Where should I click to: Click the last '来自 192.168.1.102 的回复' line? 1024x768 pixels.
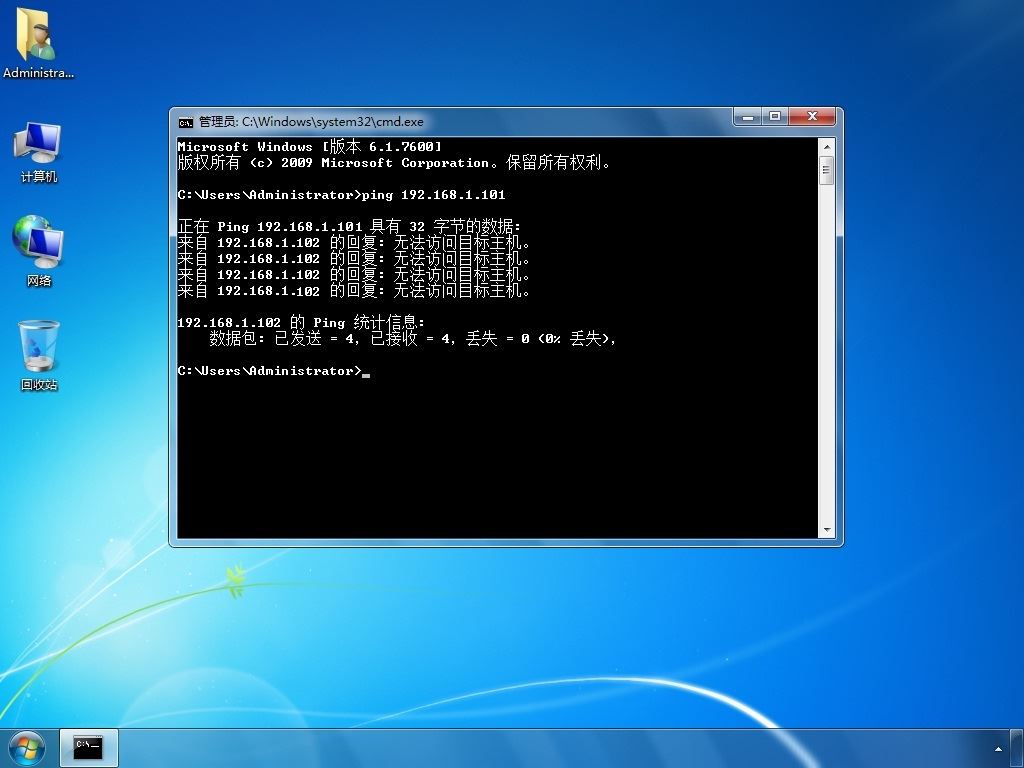pos(353,291)
